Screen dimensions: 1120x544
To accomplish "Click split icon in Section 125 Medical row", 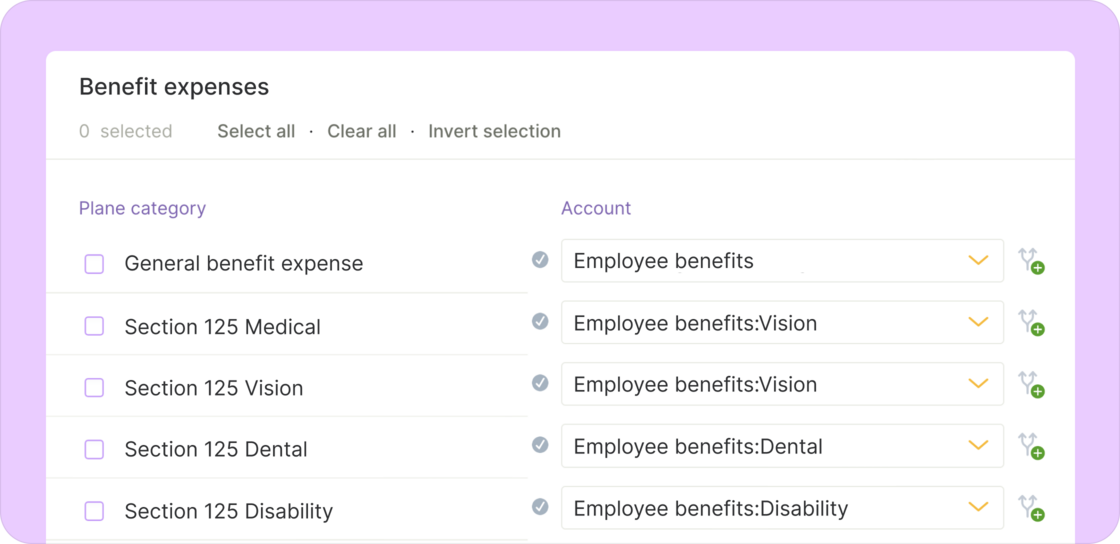I will point(1031,323).
